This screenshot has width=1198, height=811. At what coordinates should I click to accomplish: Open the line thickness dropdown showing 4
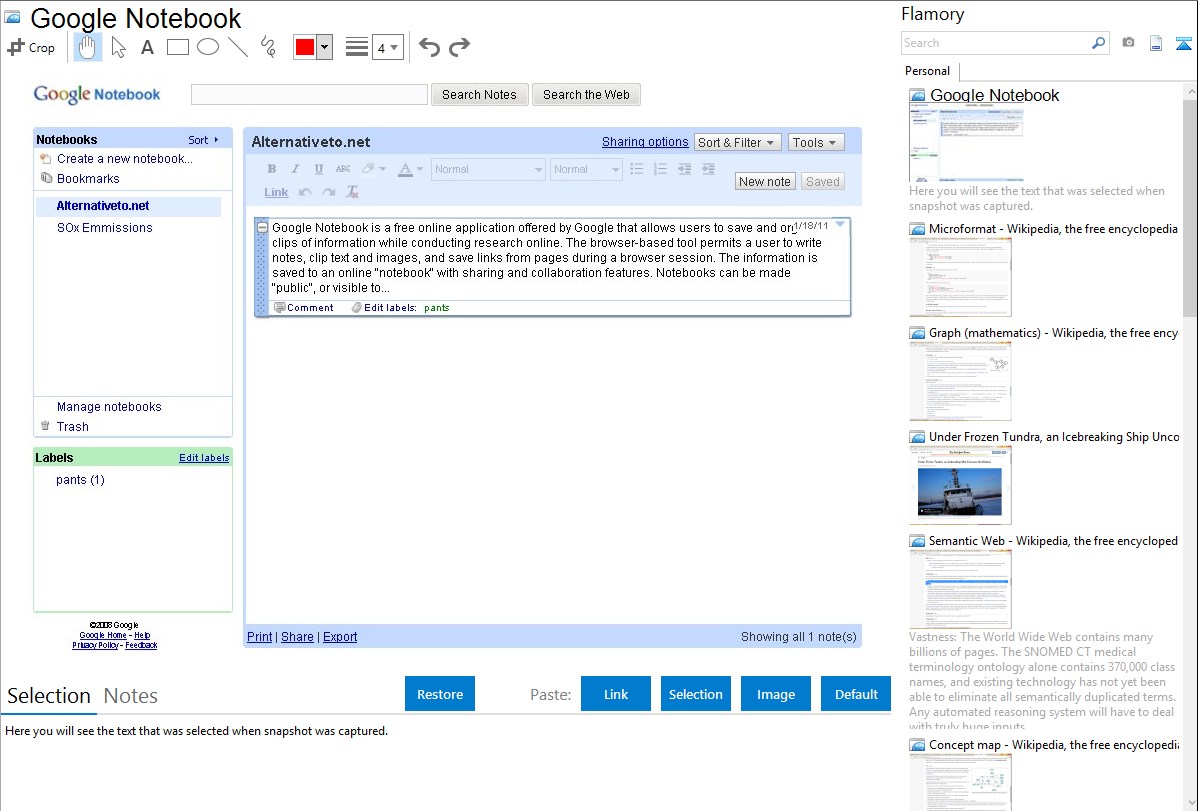387,47
